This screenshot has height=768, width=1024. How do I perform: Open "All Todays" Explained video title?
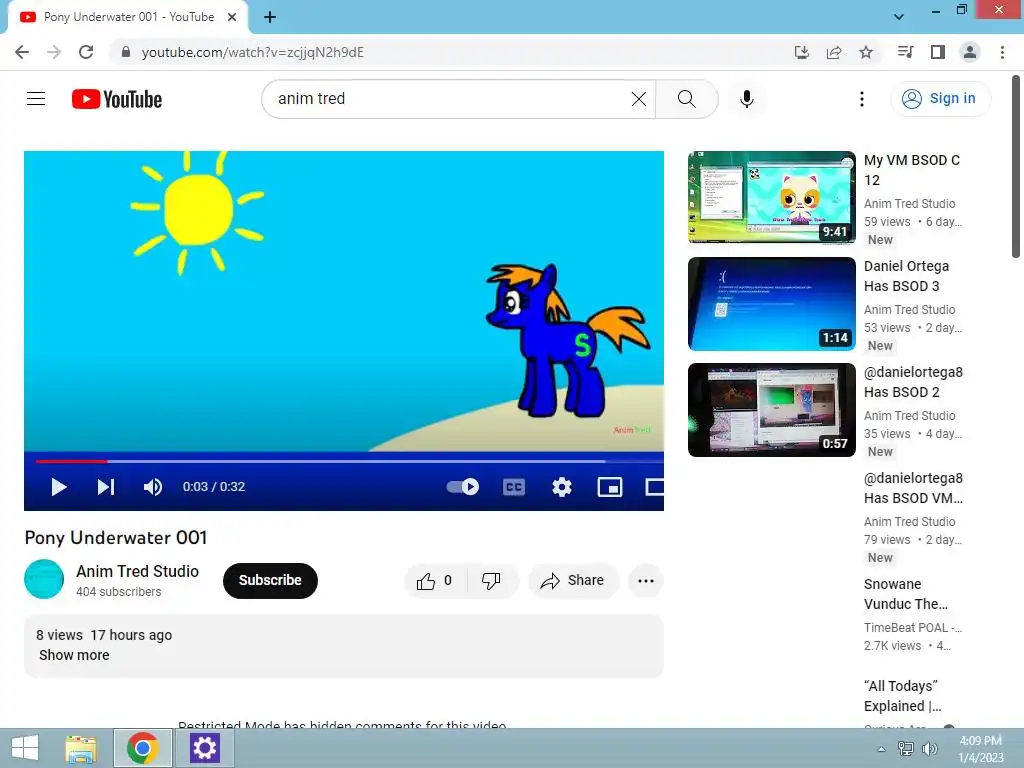pyautogui.click(x=902, y=696)
